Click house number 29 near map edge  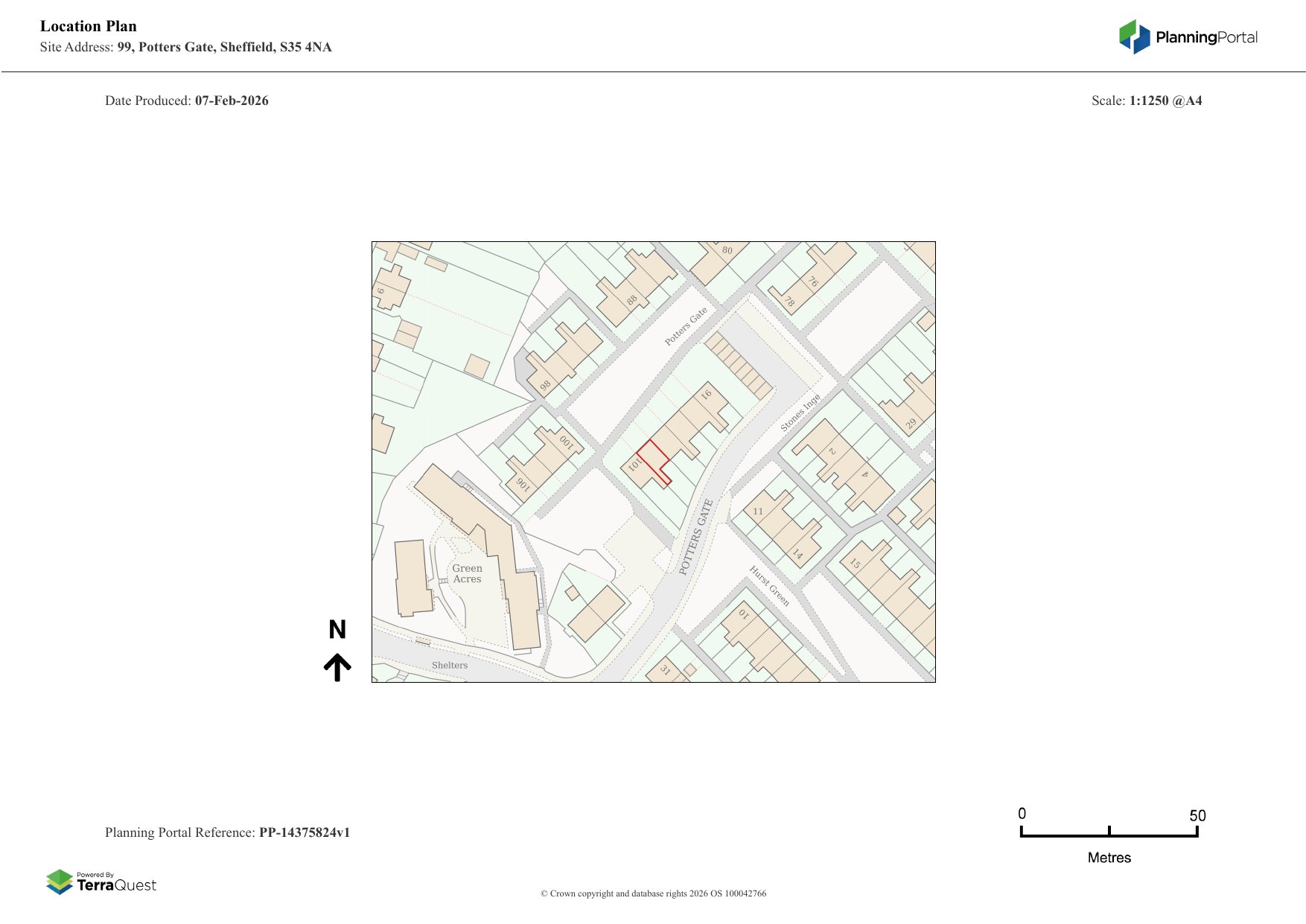pyautogui.click(x=911, y=424)
